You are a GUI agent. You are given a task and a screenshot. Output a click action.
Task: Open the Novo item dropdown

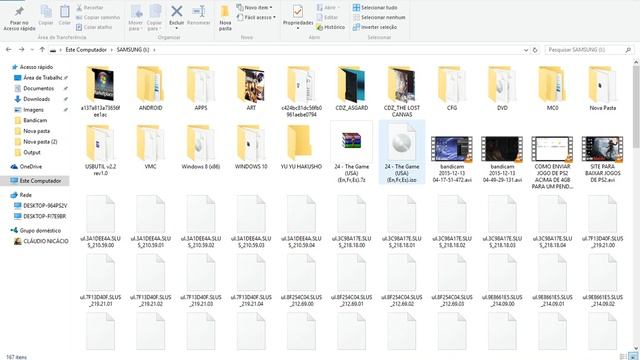coord(254,8)
